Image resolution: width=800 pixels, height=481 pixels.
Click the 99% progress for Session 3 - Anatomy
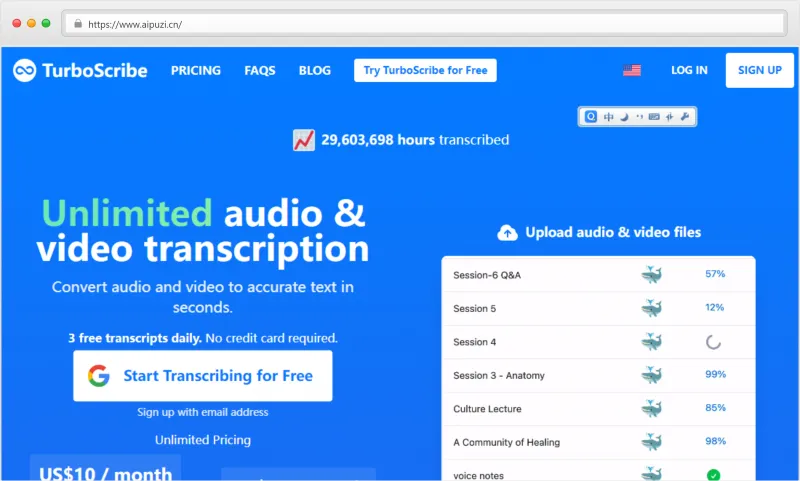click(714, 374)
